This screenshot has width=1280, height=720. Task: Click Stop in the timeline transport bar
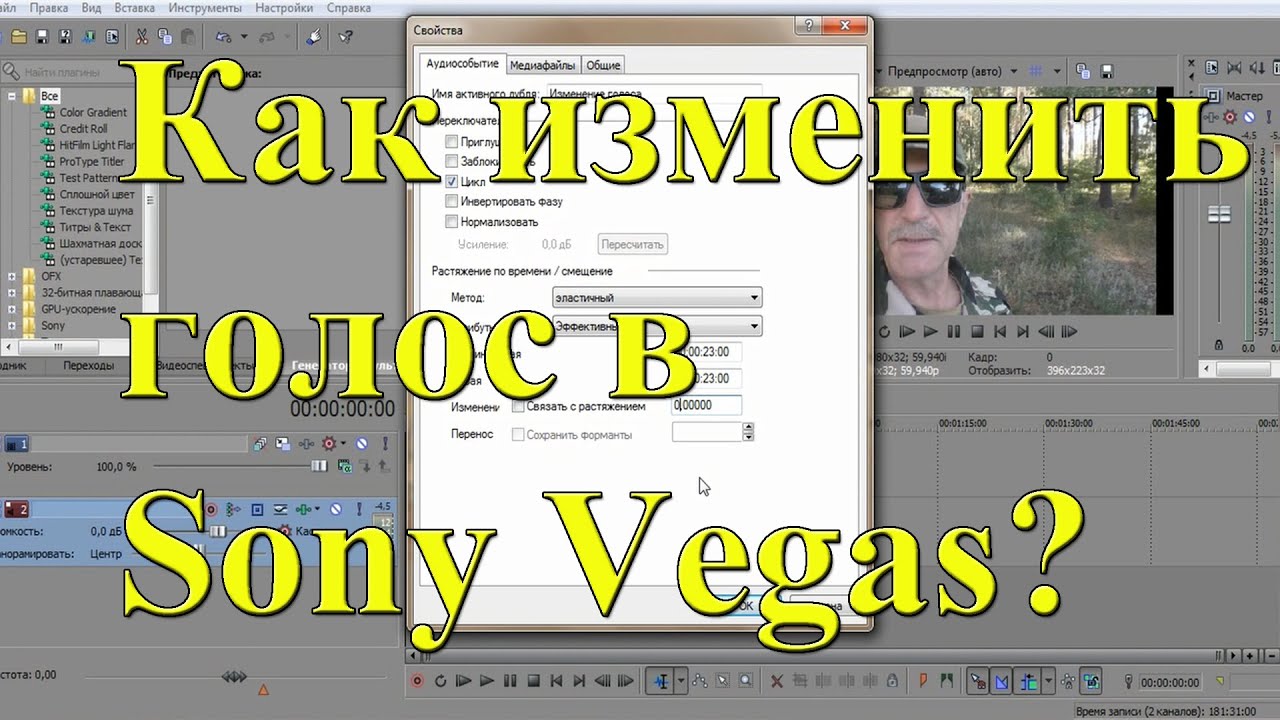coord(534,681)
